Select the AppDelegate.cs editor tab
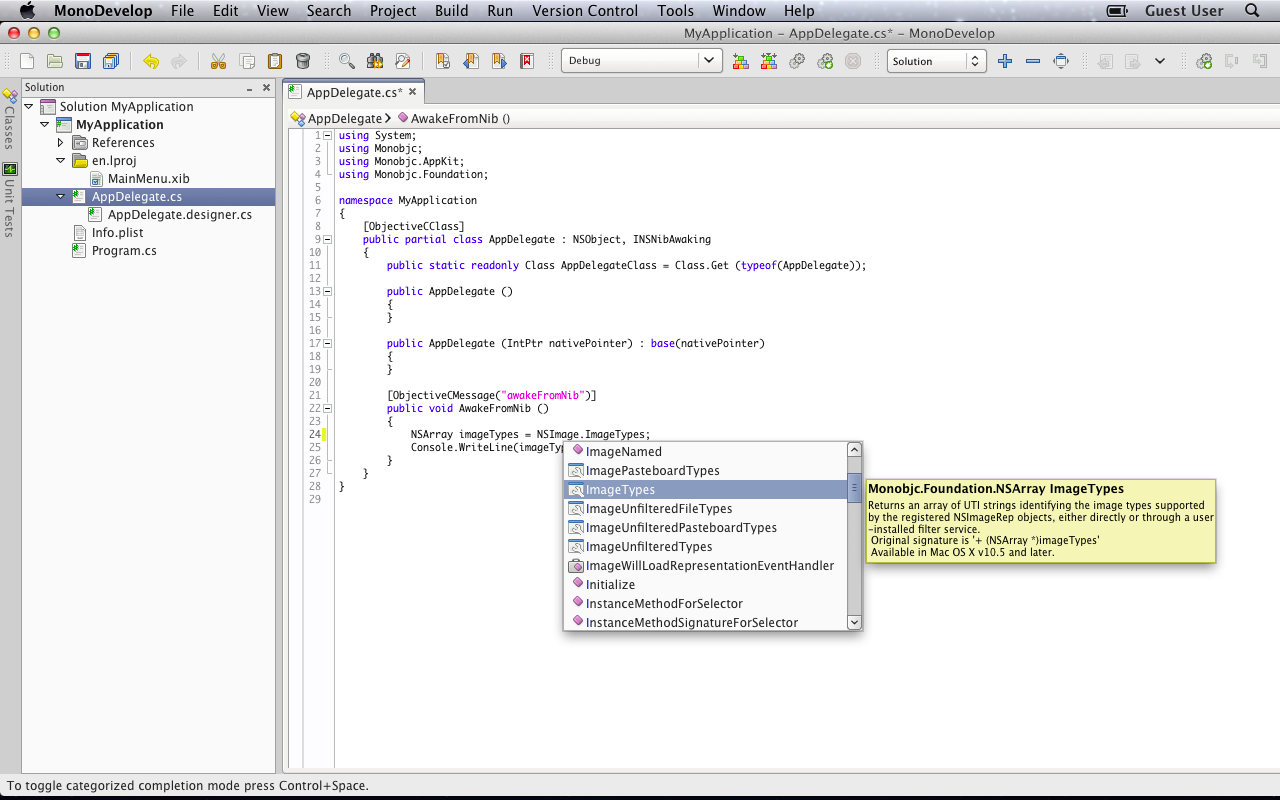Viewport: 1280px width, 800px height. point(354,92)
